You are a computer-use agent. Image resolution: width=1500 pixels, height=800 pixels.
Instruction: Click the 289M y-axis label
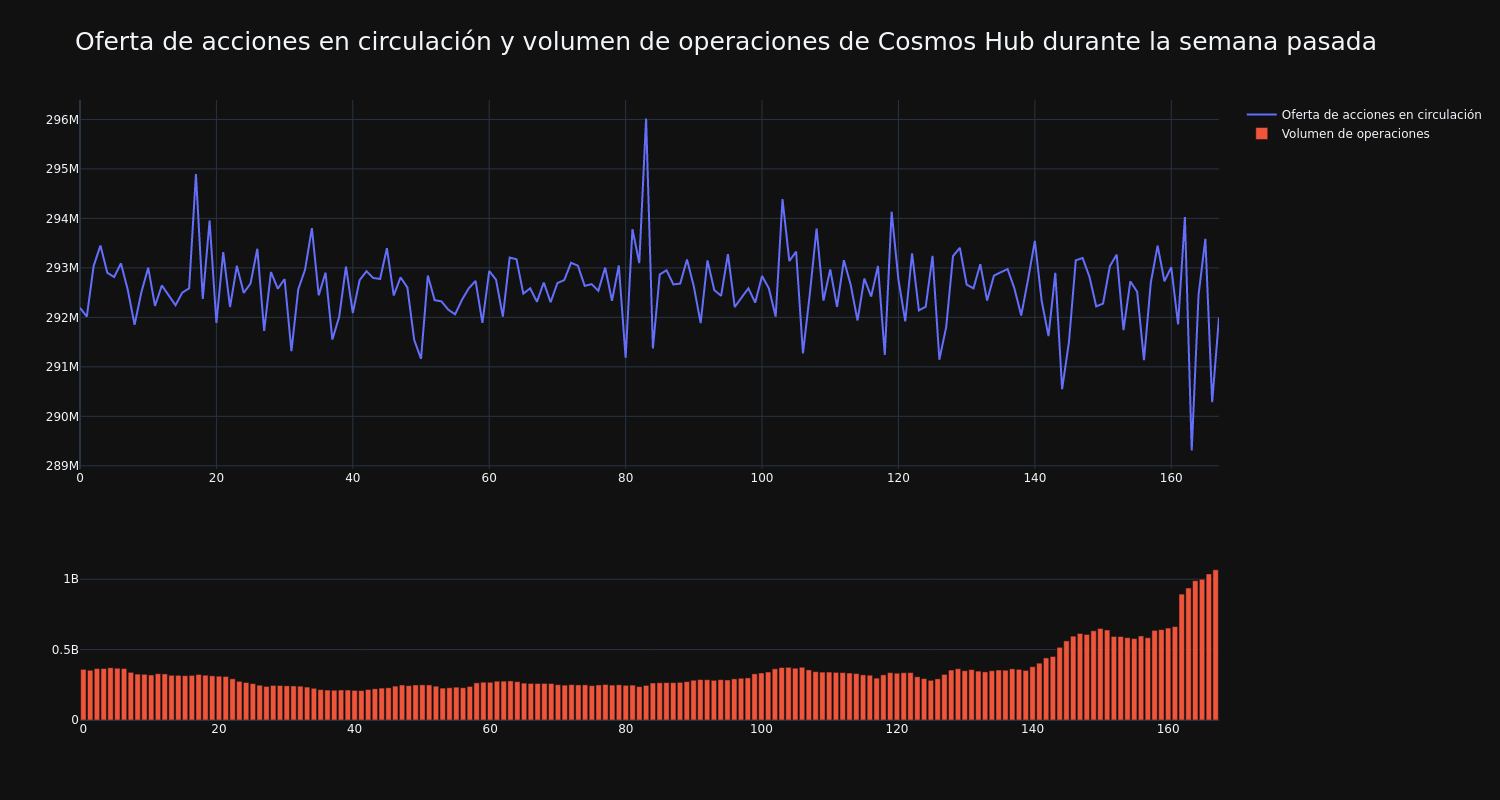click(x=62, y=466)
